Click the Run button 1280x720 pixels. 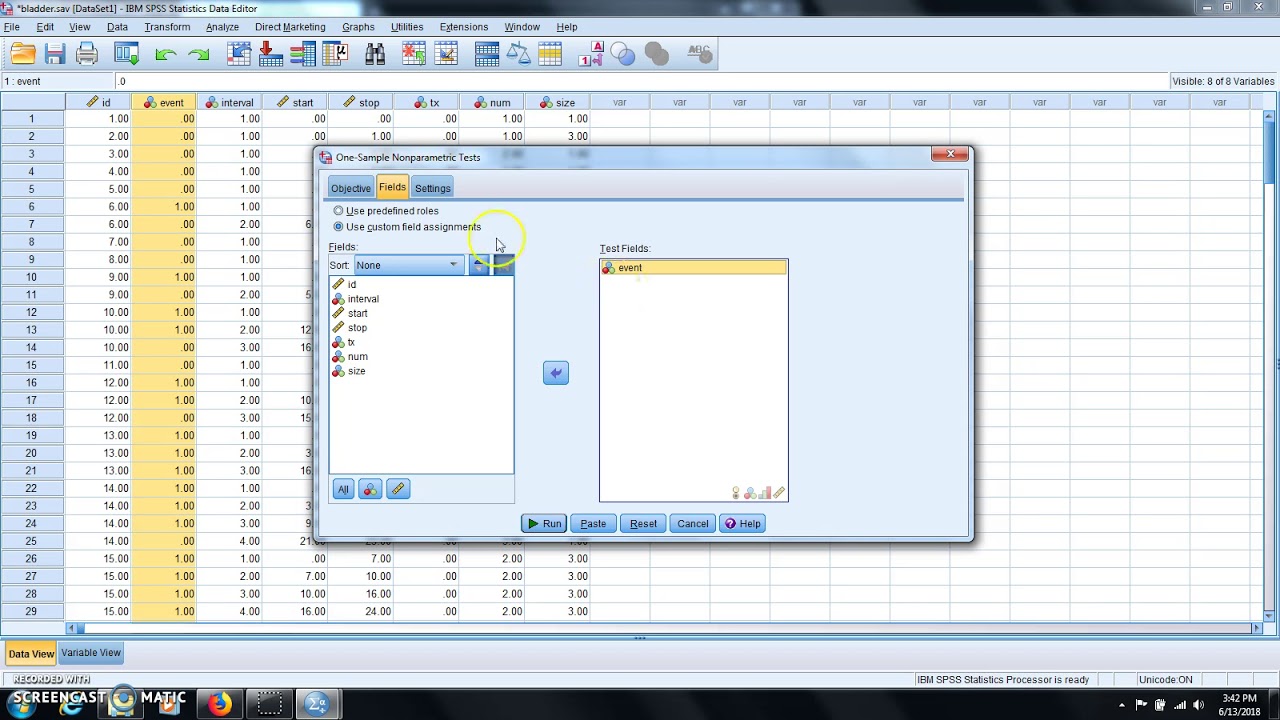tap(544, 524)
